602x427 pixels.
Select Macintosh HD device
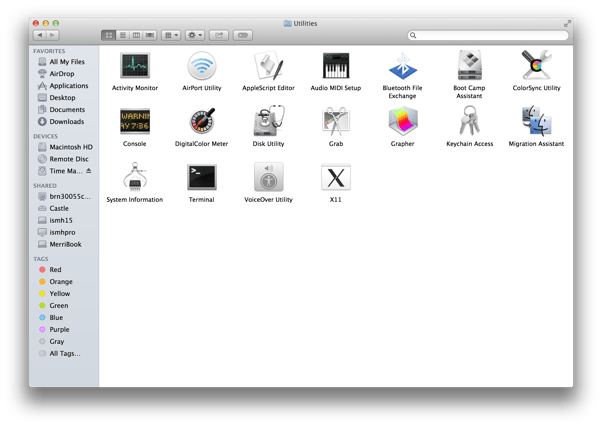click(64, 147)
